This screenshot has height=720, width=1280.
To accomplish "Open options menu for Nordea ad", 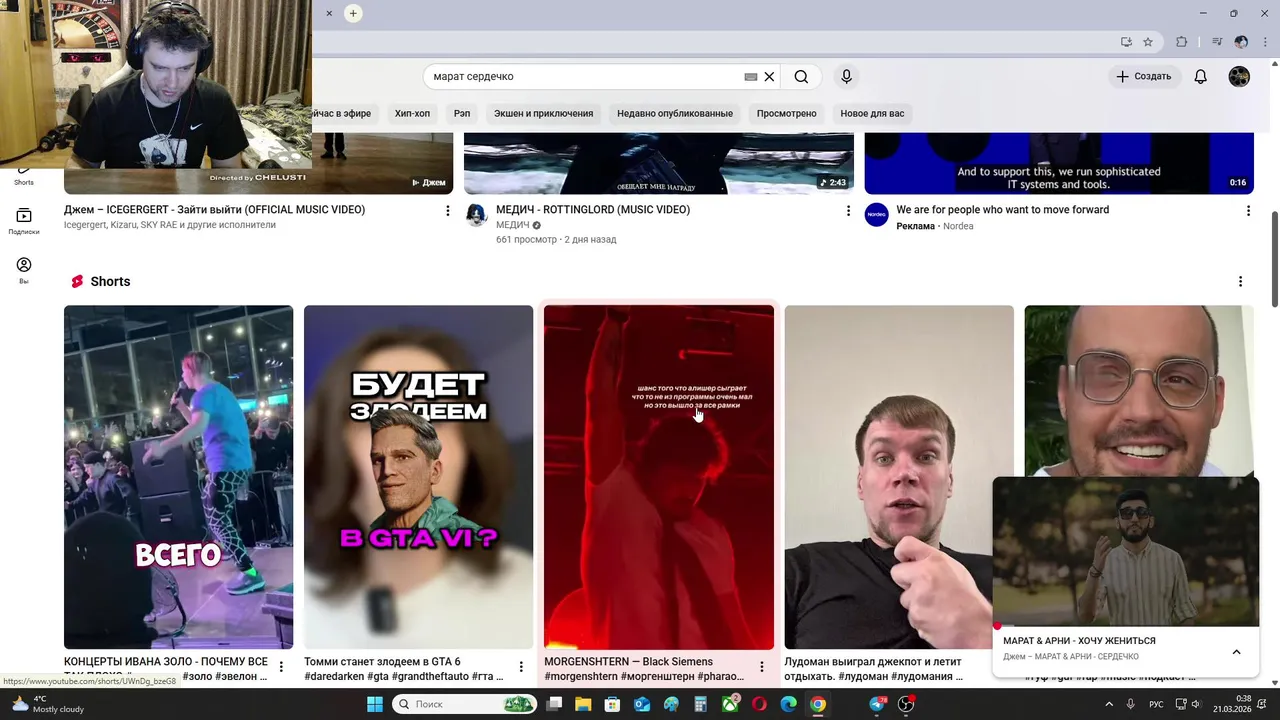I will pyautogui.click(x=1248, y=211).
